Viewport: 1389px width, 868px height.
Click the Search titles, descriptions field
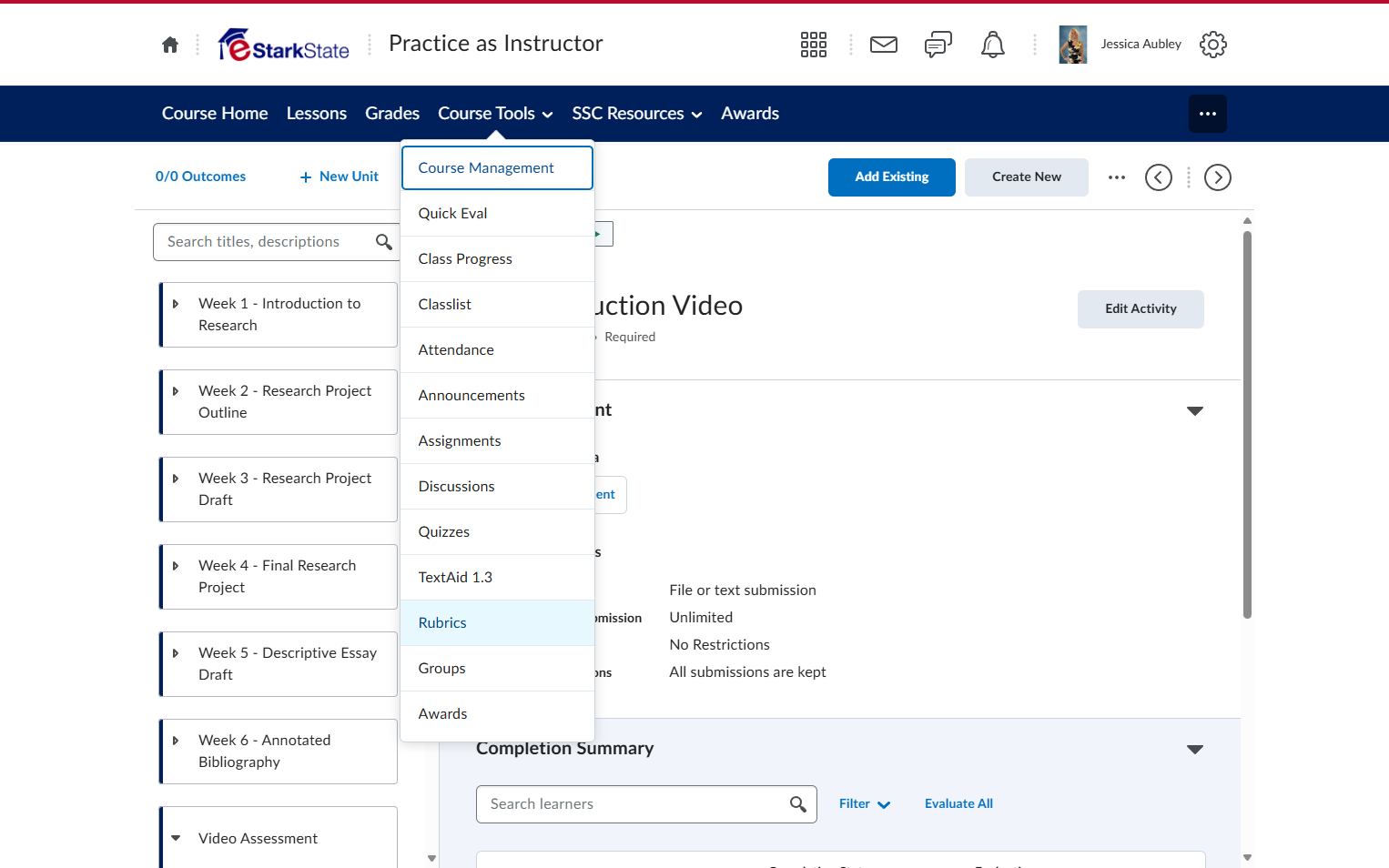pyautogui.click(x=277, y=242)
